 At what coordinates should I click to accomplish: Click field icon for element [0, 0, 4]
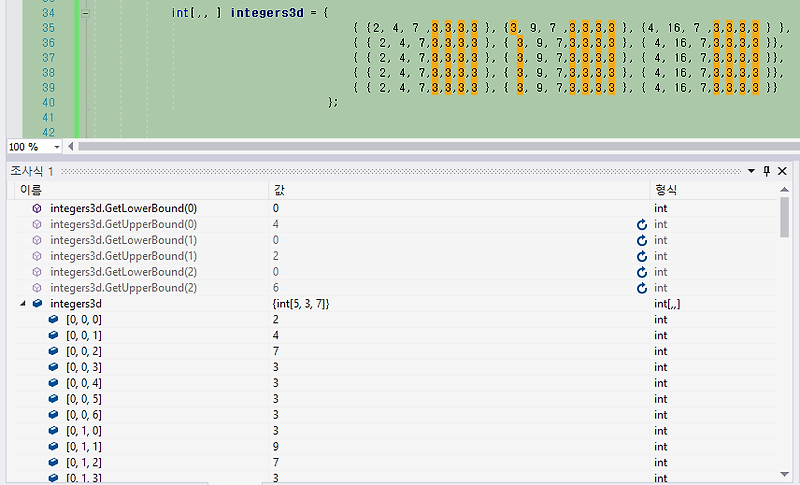[53, 382]
